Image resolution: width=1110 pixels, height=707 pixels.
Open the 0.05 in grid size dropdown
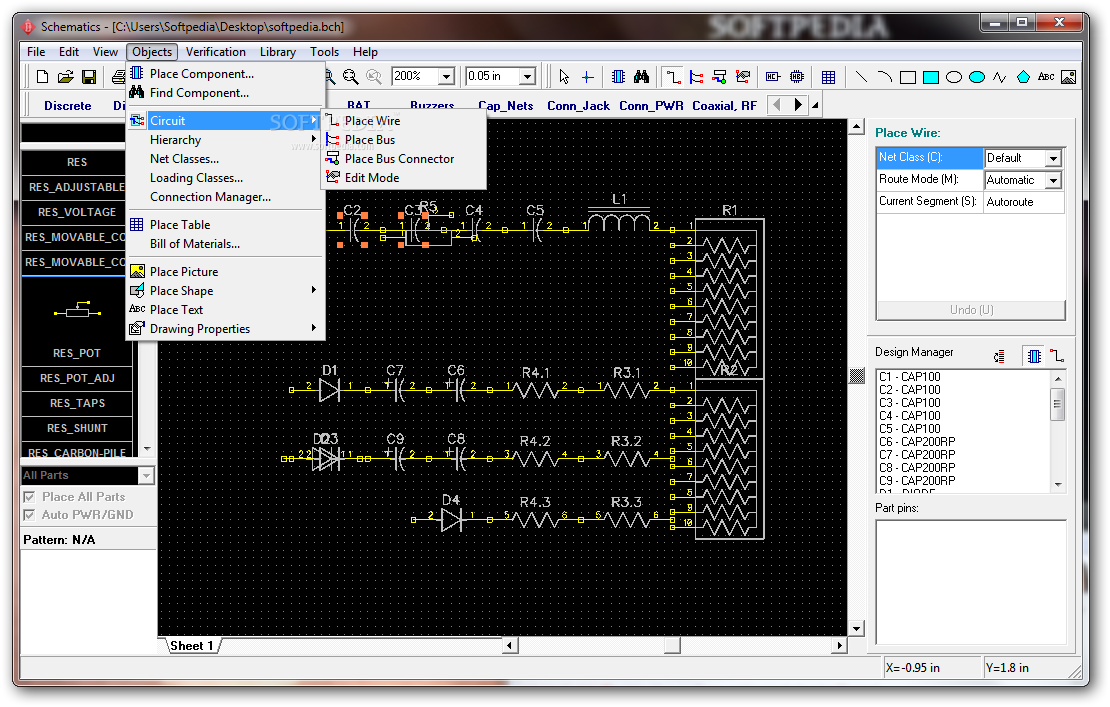527,76
